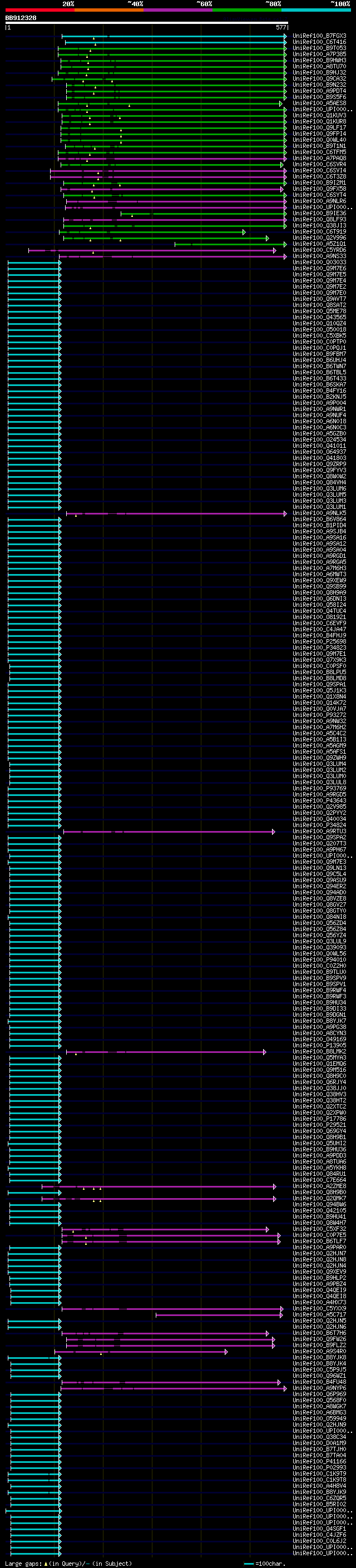Click the UniRef100_A9PH67 label

[319, 850]
